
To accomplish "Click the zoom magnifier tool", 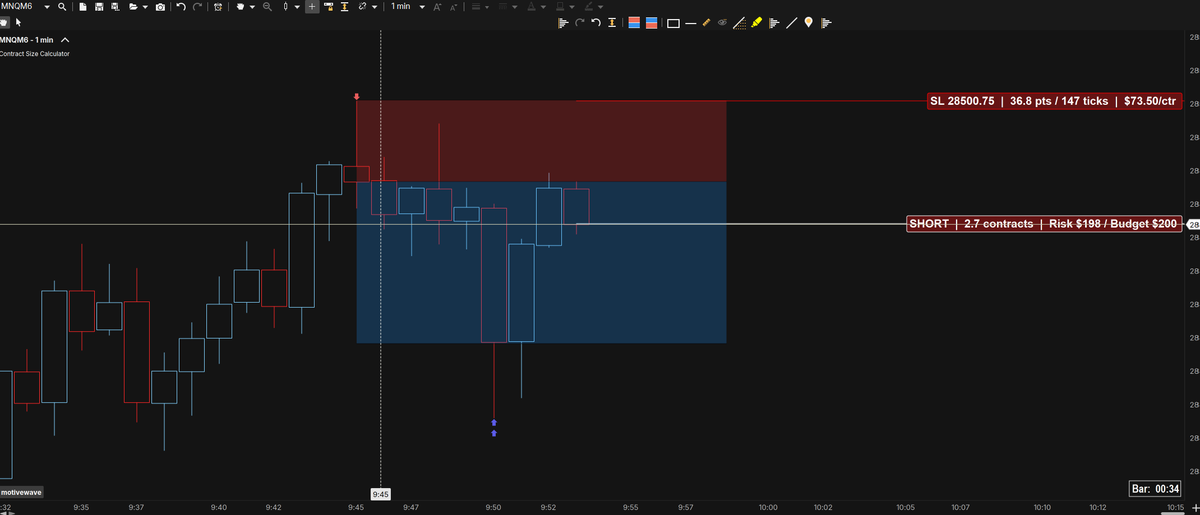I will coord(267,7).
